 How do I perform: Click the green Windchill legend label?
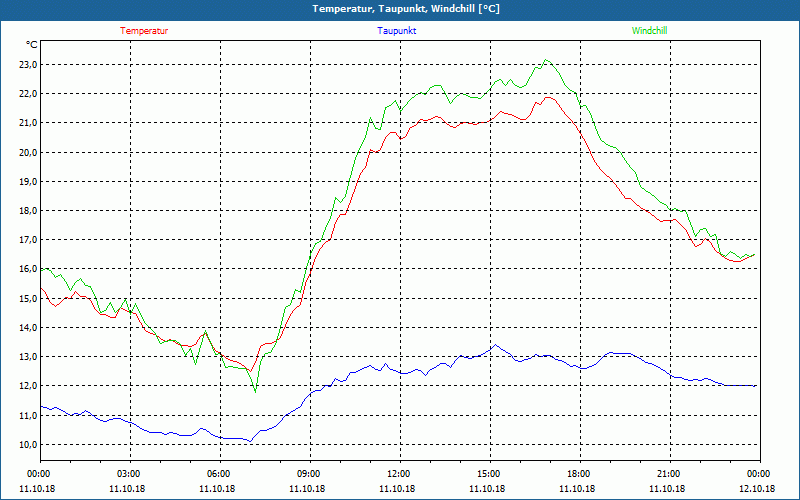pyautogui.click(x=649, y=31)
